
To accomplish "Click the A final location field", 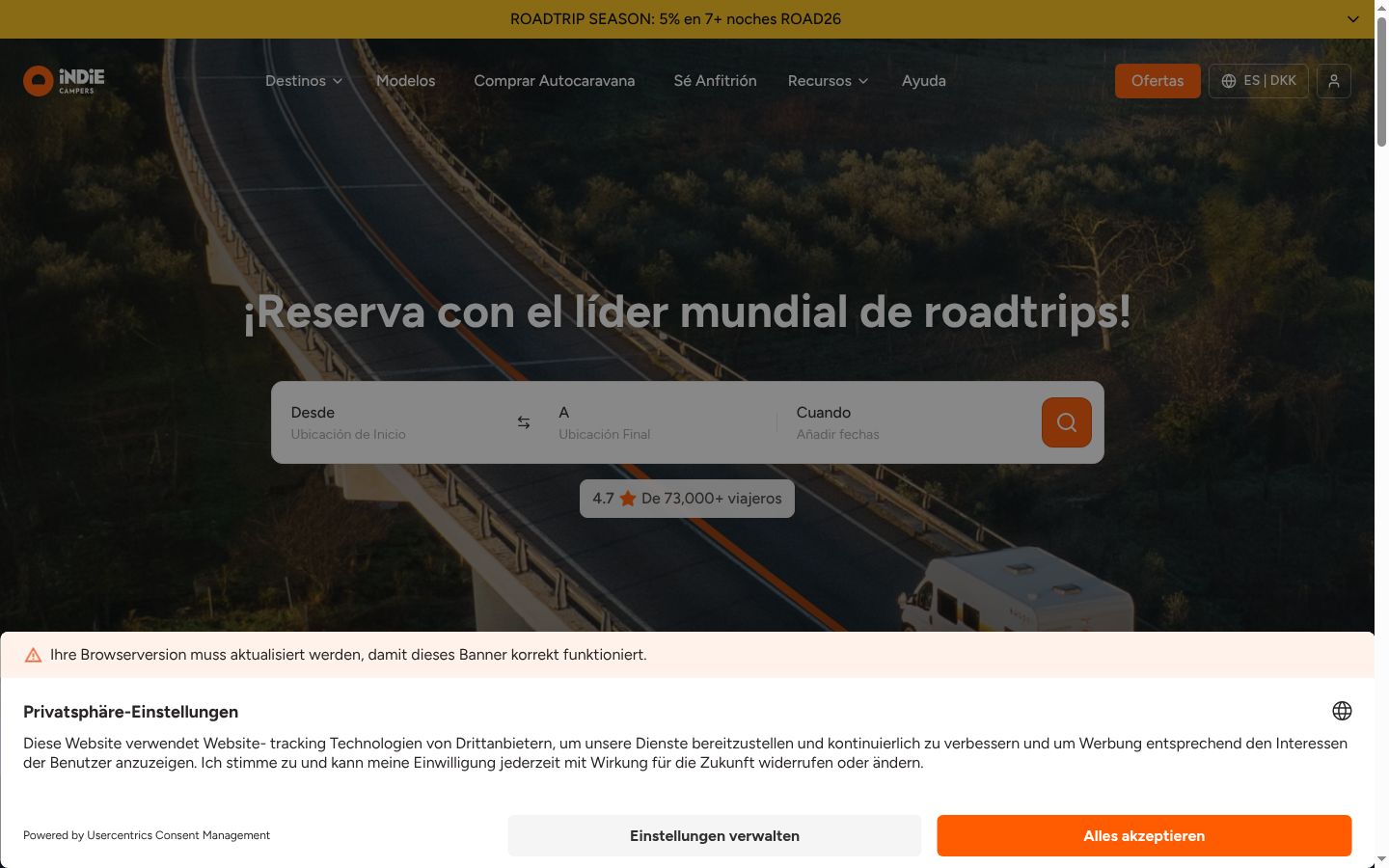I will tap(663, 422).
